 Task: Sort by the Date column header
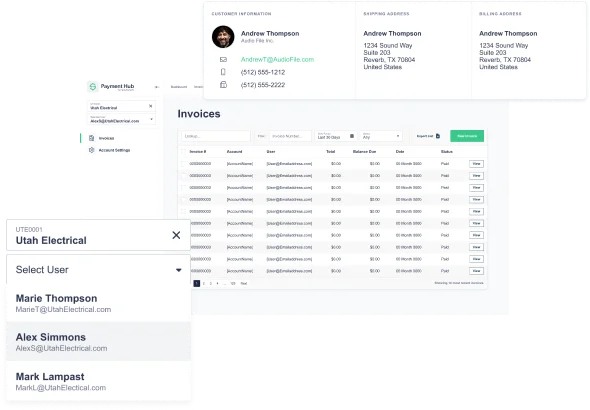pyautogui.click(x=400, y=152)
